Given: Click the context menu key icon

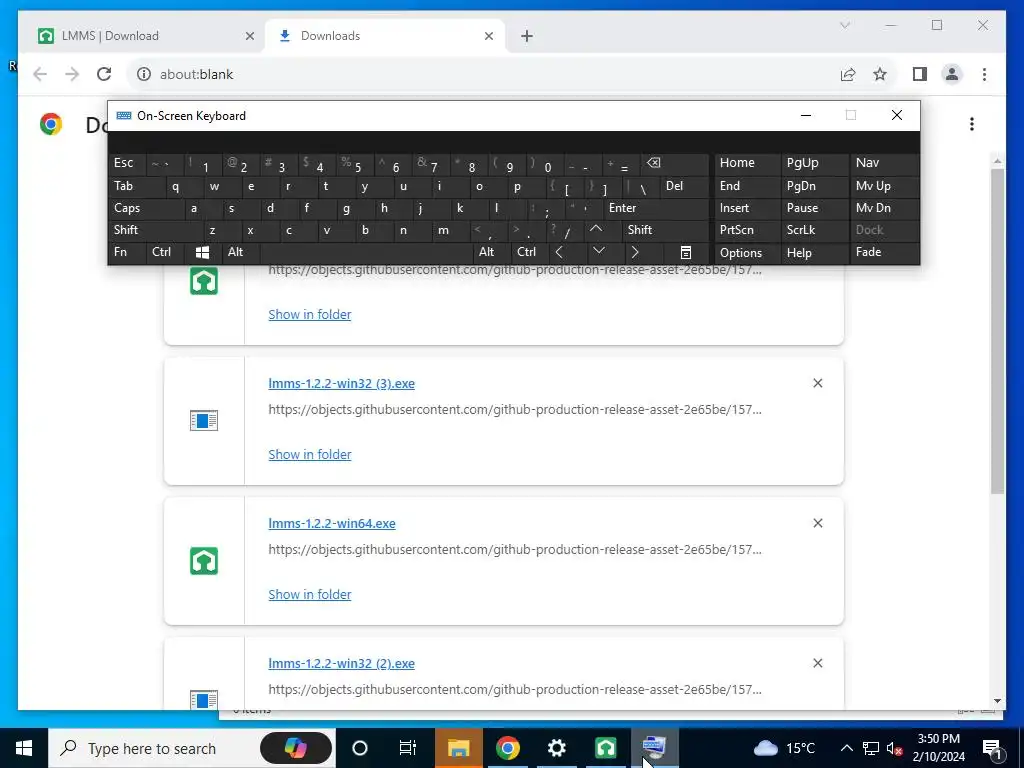Looking at the screenshot, I should (x=686, y=252).
